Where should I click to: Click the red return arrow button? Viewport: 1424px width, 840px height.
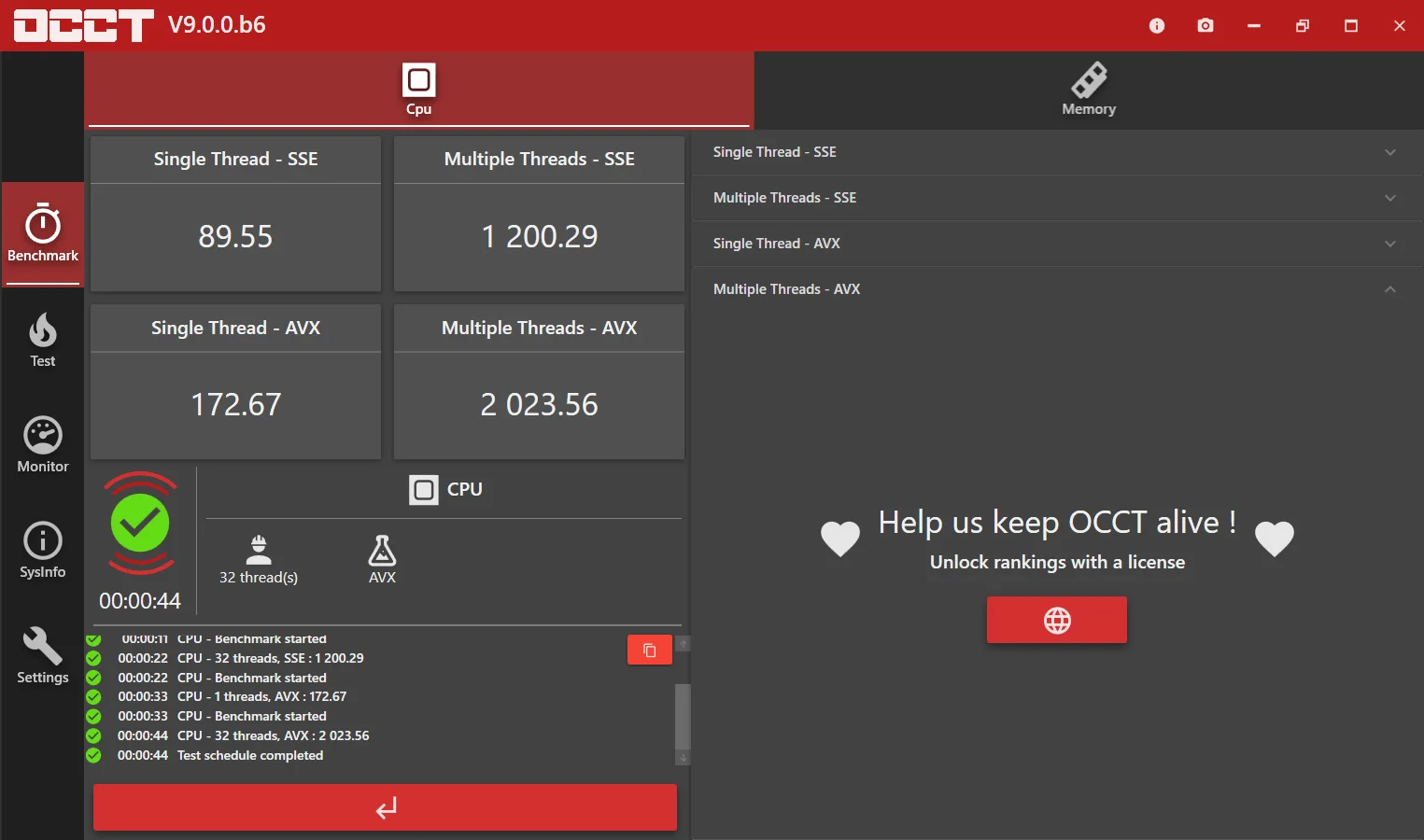pos(385,807)
